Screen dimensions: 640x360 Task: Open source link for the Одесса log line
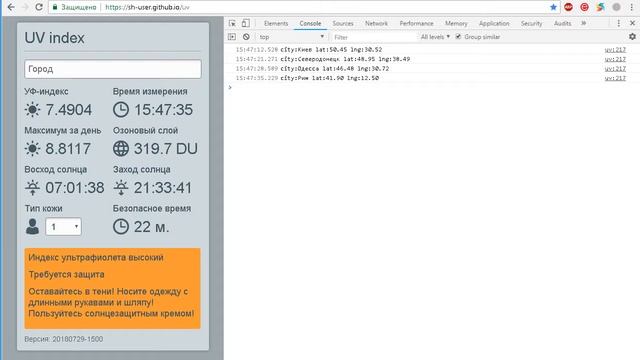(615, 69)
